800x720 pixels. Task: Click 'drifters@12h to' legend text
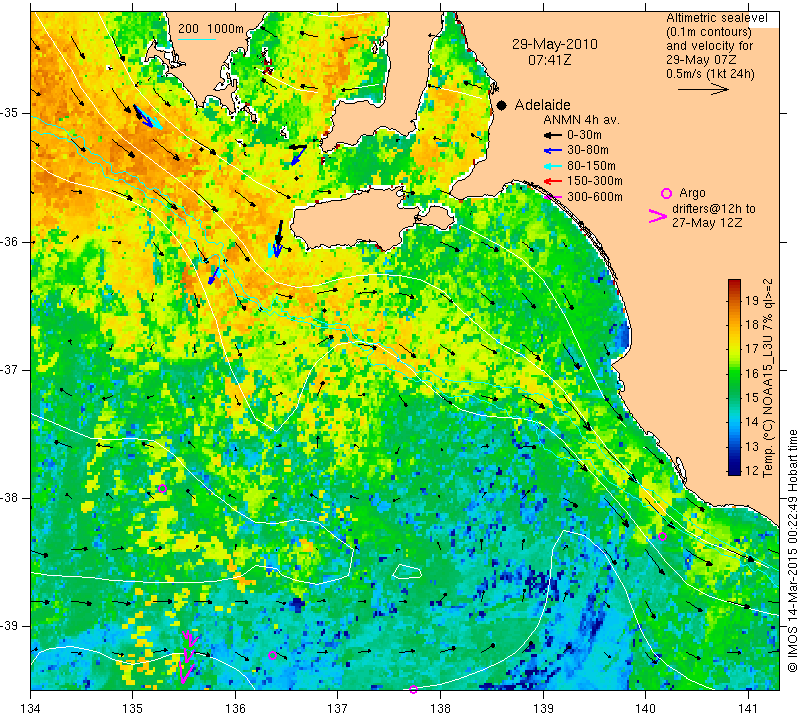pyautogui.click(x=714, y=209)
